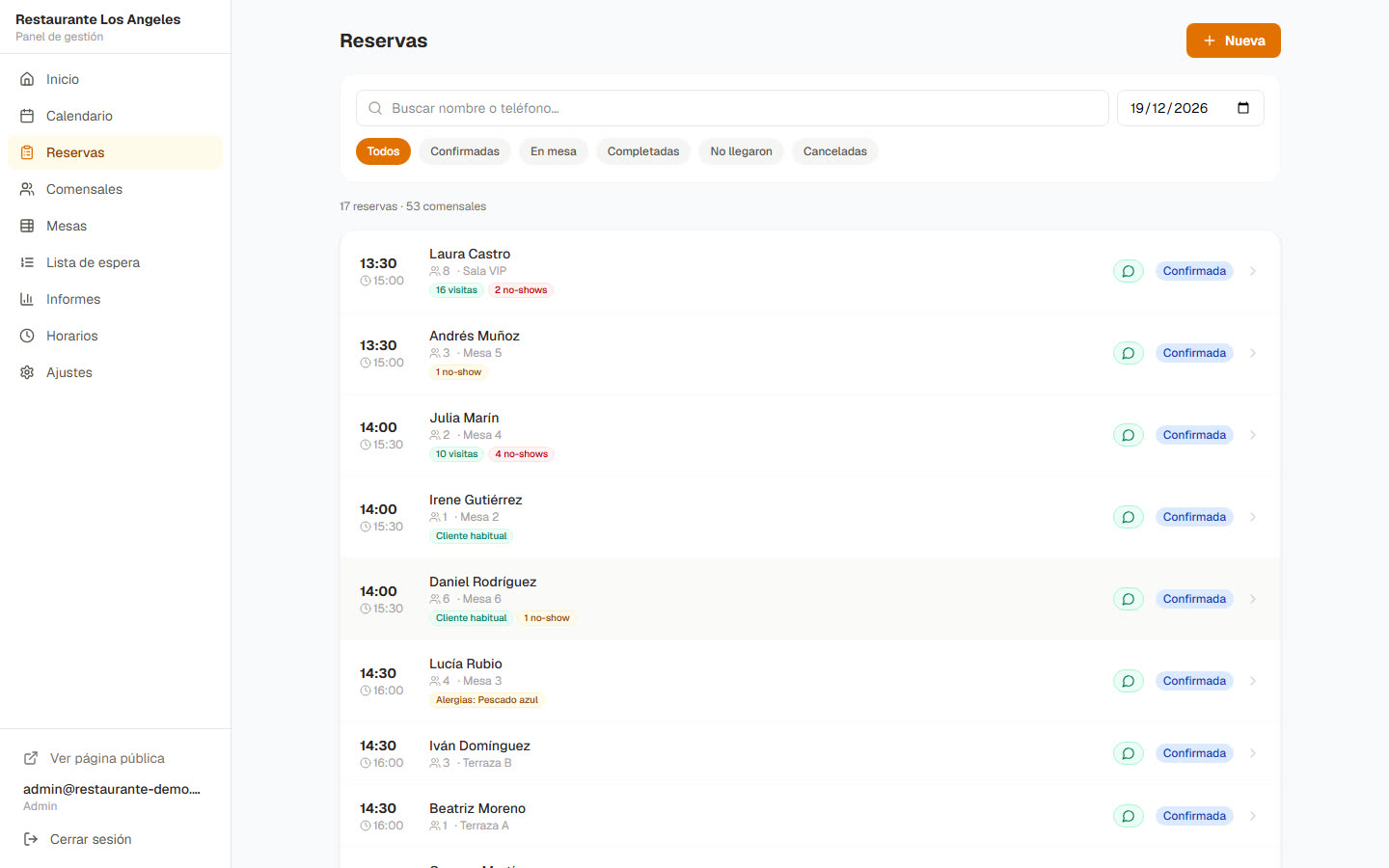Select the Todos filter chip
This screenshot has width=1389, height=868.
pyautogui.click(x=383, y=151)
